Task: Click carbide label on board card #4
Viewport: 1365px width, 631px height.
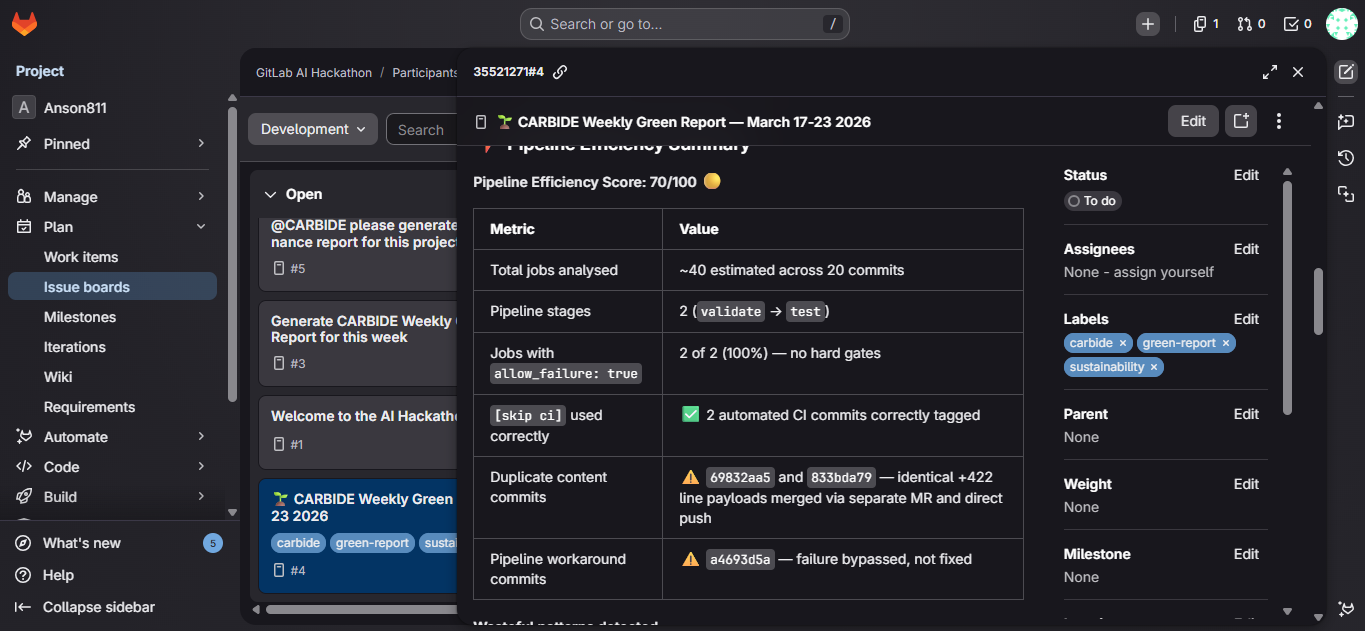Action: (298, 543)
